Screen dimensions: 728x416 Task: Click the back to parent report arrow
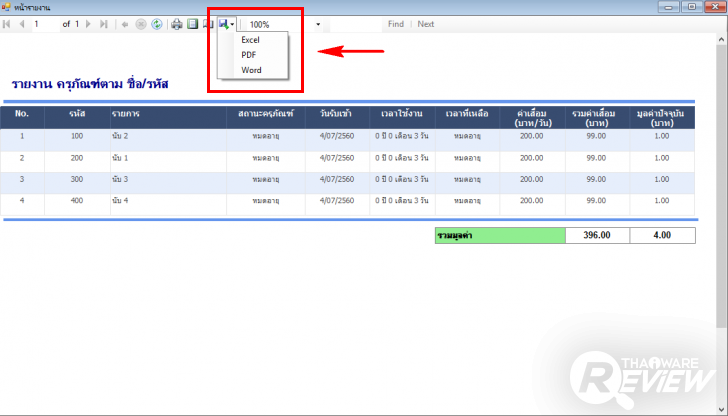[x=124, y=24]
